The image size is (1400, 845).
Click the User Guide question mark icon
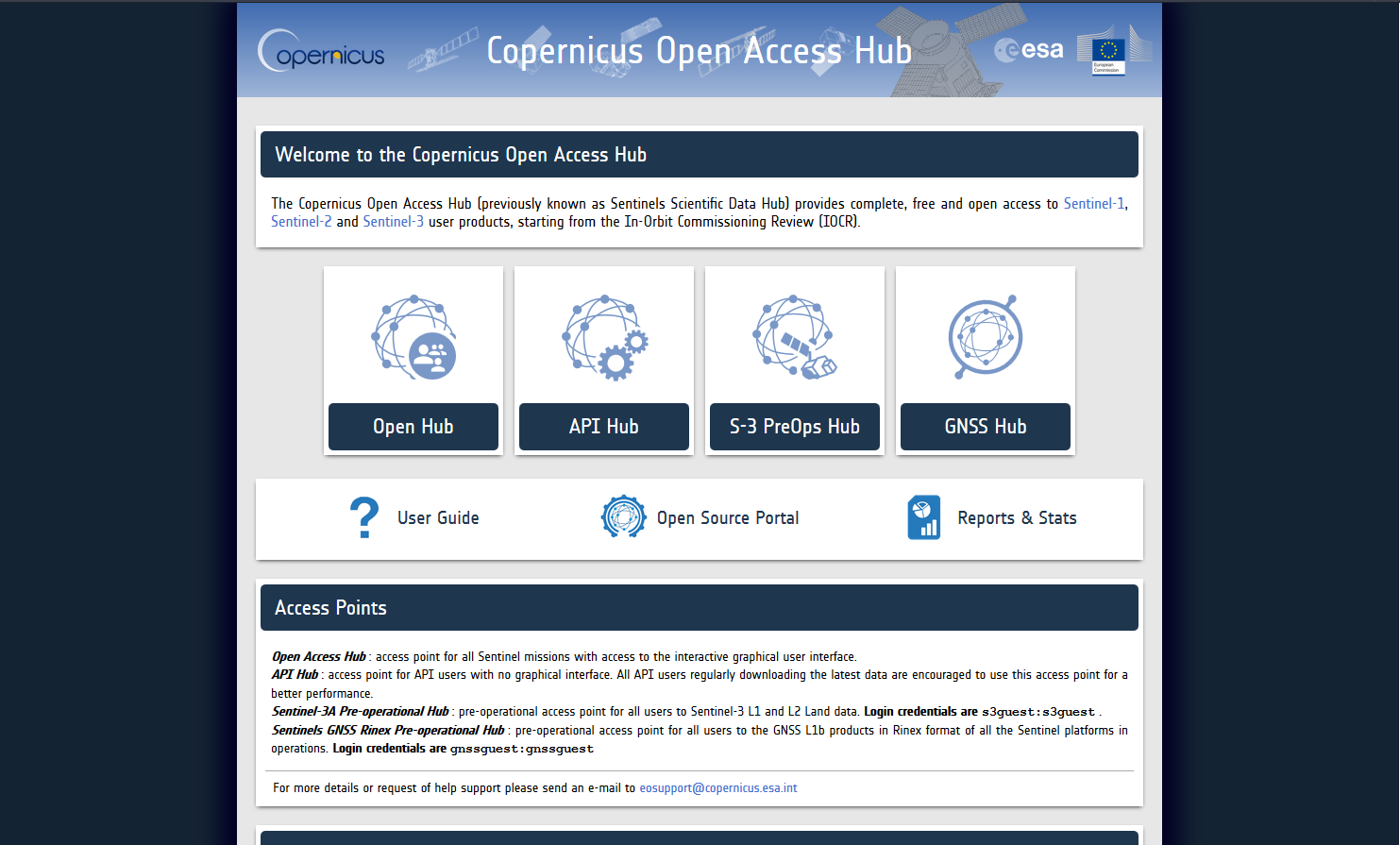pyautogui.click(x=364, y=518)
